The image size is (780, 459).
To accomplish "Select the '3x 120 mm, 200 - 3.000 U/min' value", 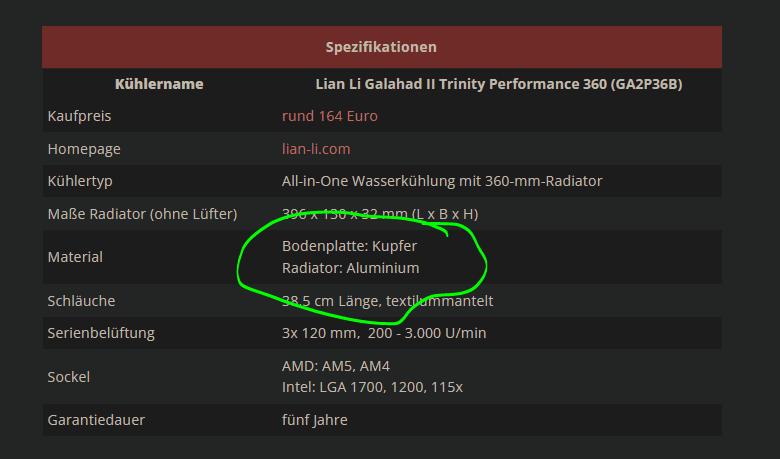I will [384, 333].
